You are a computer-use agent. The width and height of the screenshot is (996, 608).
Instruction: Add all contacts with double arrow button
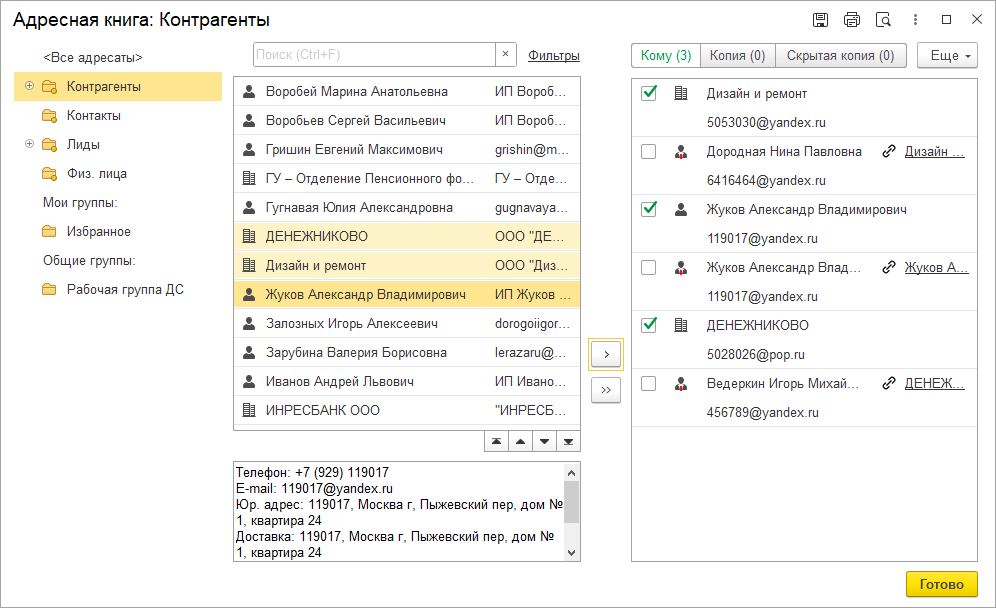606,390
